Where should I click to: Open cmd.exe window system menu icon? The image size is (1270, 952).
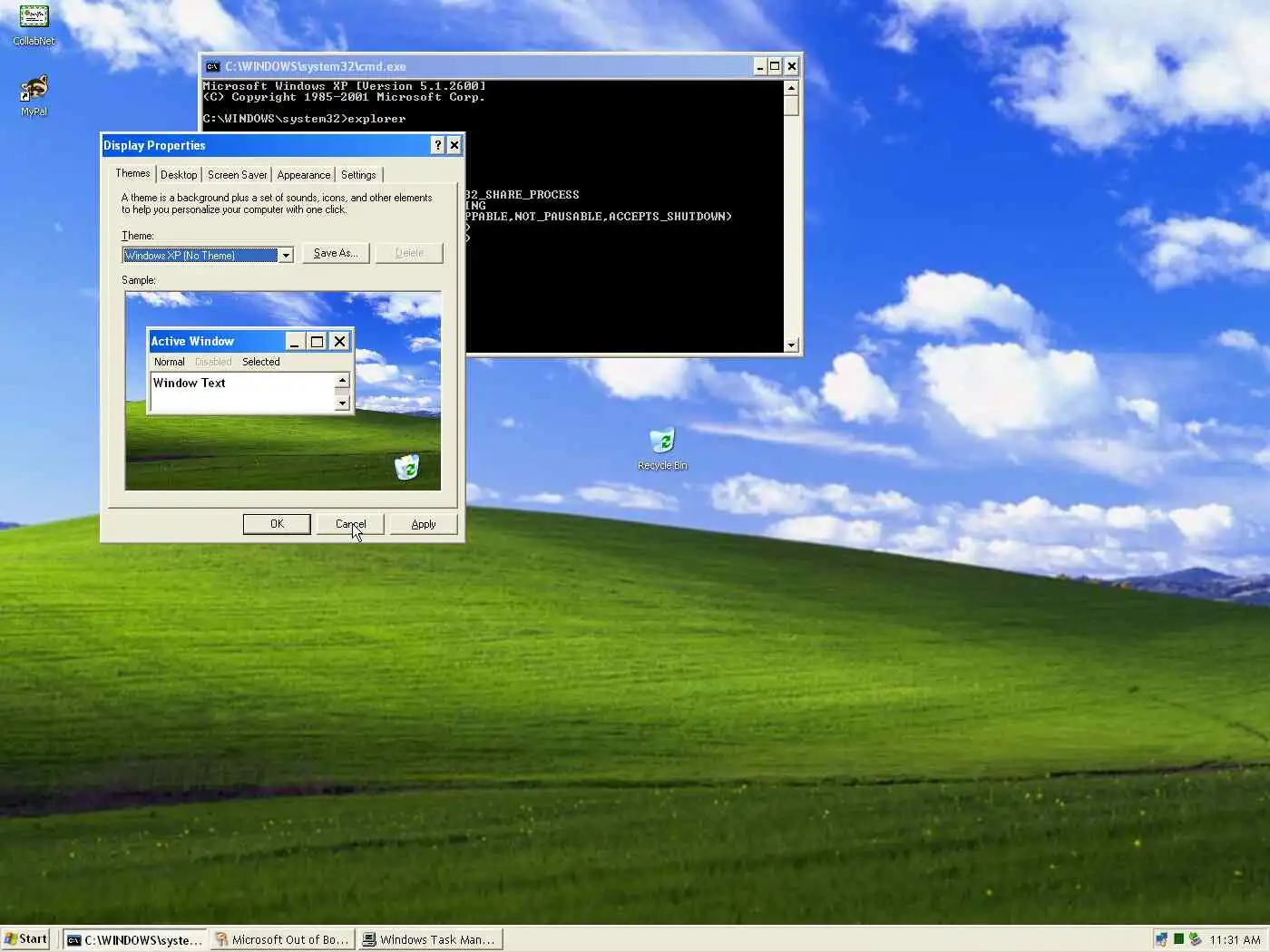click(212, 66)
